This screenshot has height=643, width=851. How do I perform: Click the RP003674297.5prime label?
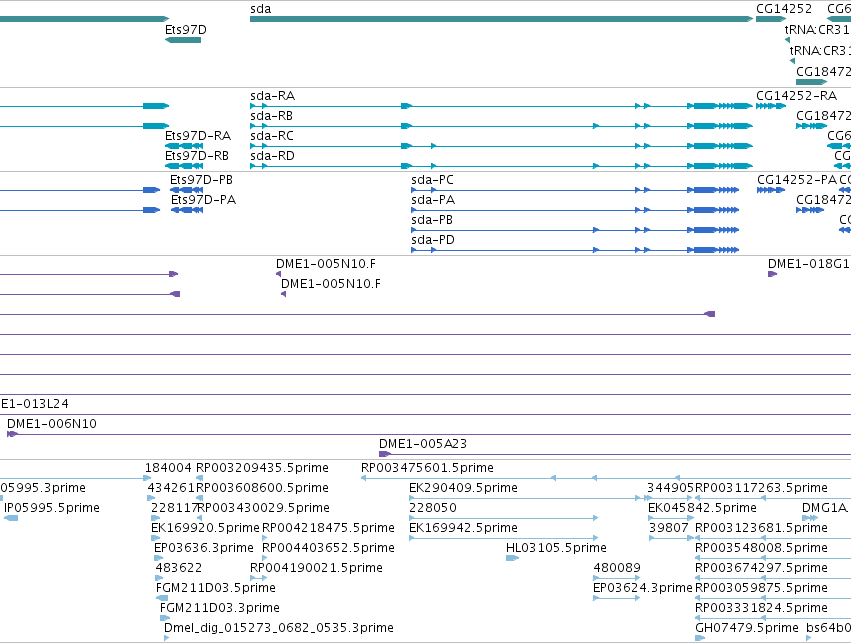click(x=761, y=568)
